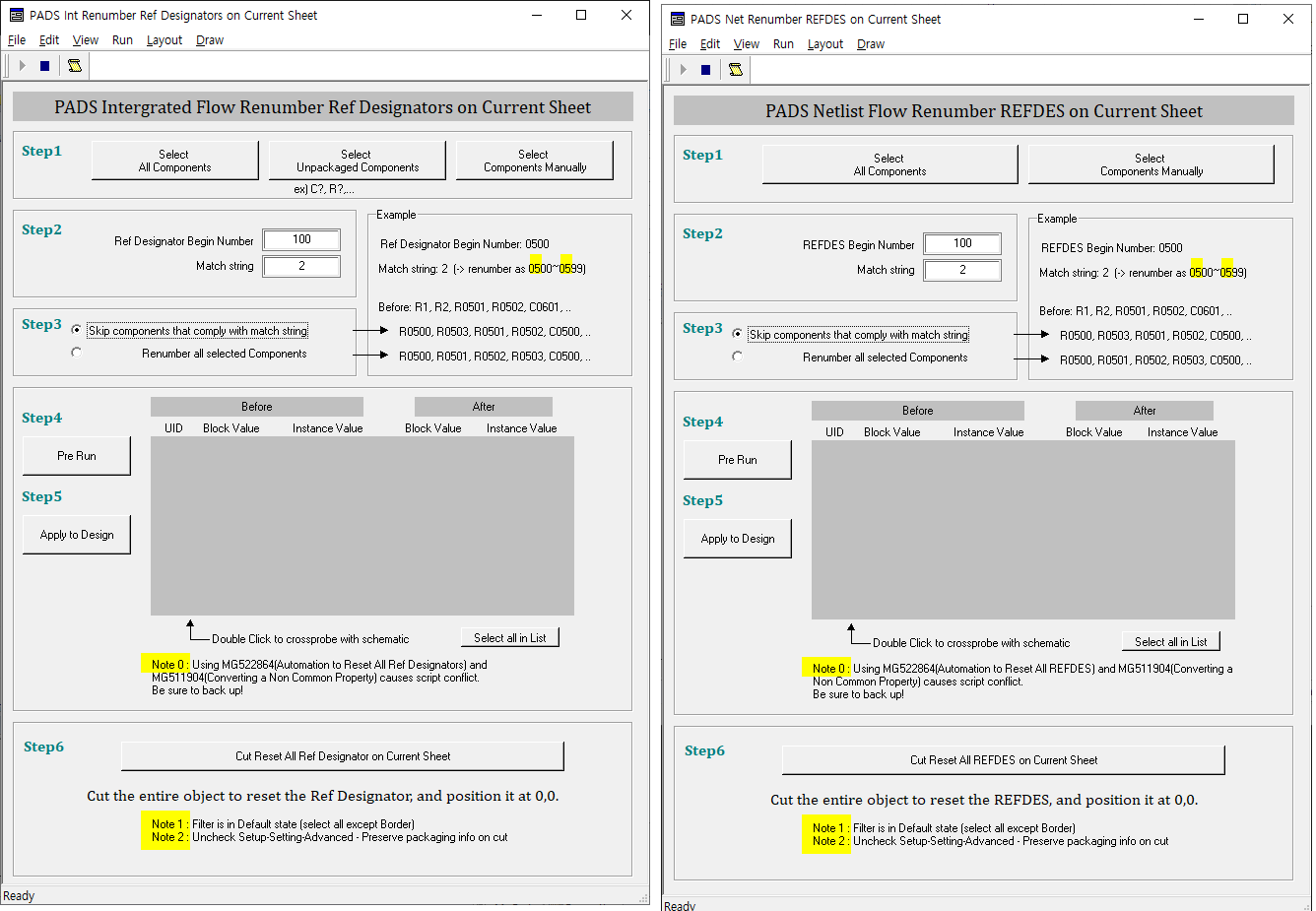The width and height of the screenshot is (1316, 911).
Task: Open View menu in Int Renumber window
Action: (86, 40)
